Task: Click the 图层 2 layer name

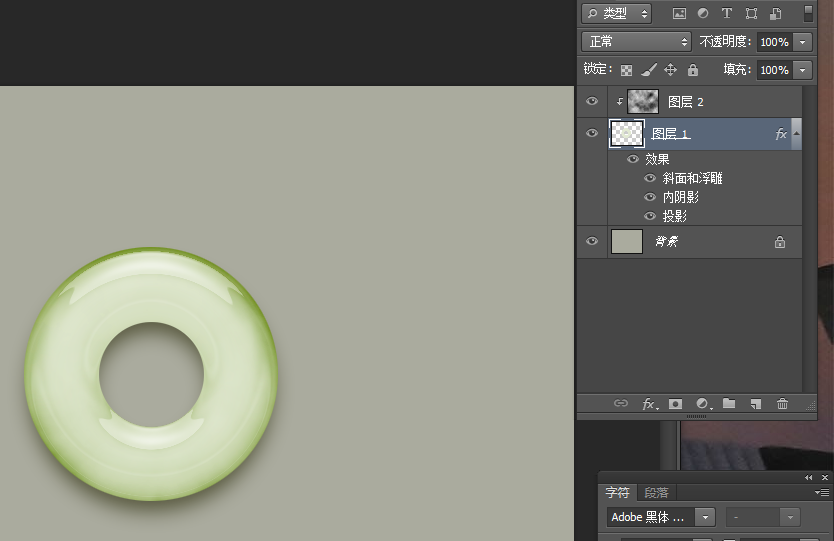Action: (x=686, y=102)
